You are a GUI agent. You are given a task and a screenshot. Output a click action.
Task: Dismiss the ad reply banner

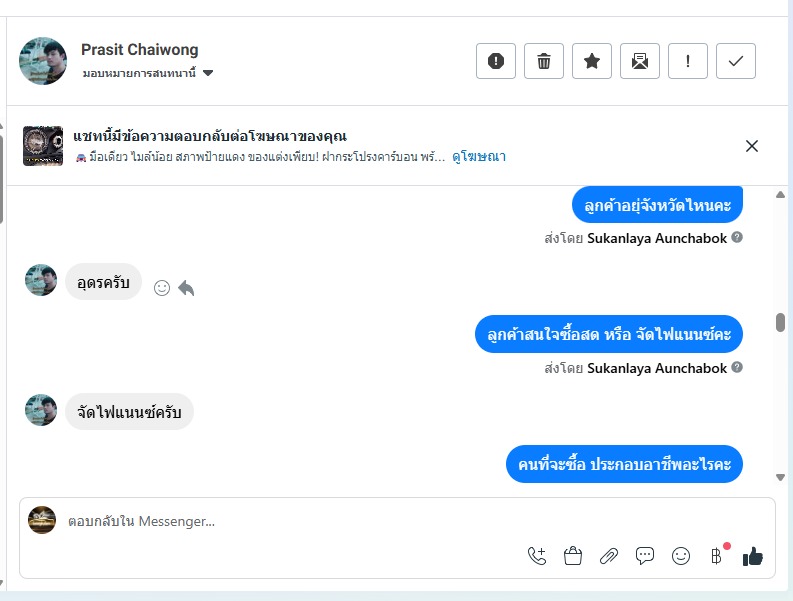pyautogui.click(x=752, y=146)
